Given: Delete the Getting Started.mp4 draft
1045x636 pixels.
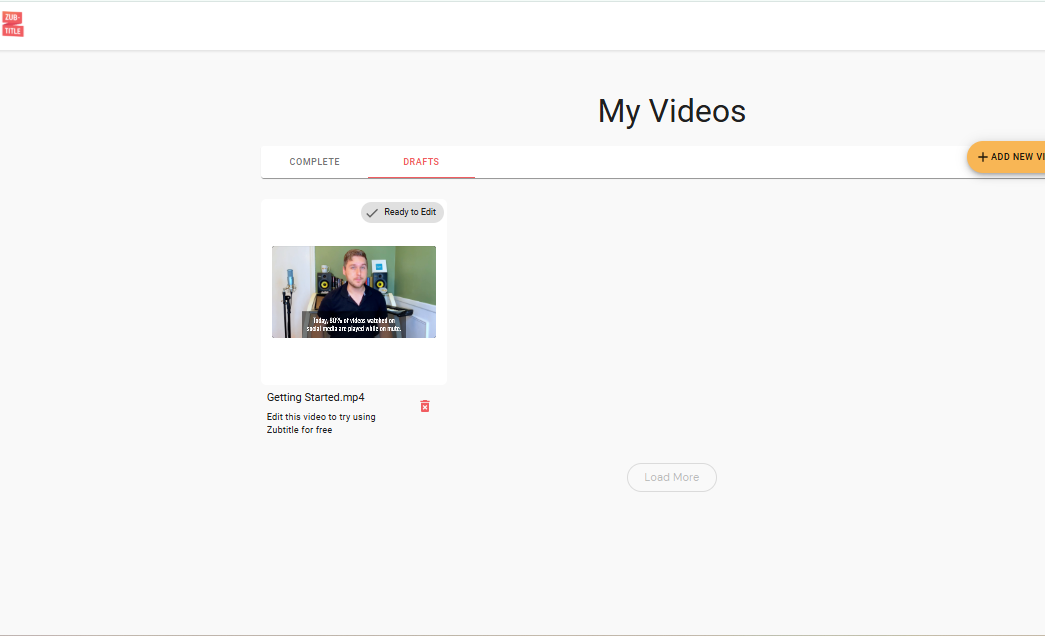Looking at the screenshot, I should [425, 406].
